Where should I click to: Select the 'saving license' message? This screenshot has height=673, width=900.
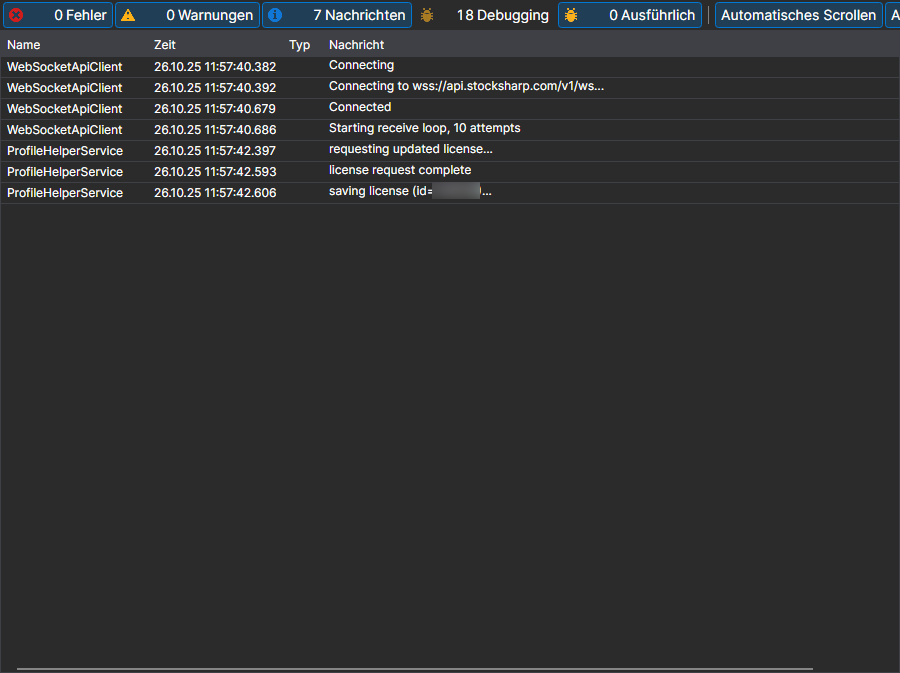pos(410,192)
